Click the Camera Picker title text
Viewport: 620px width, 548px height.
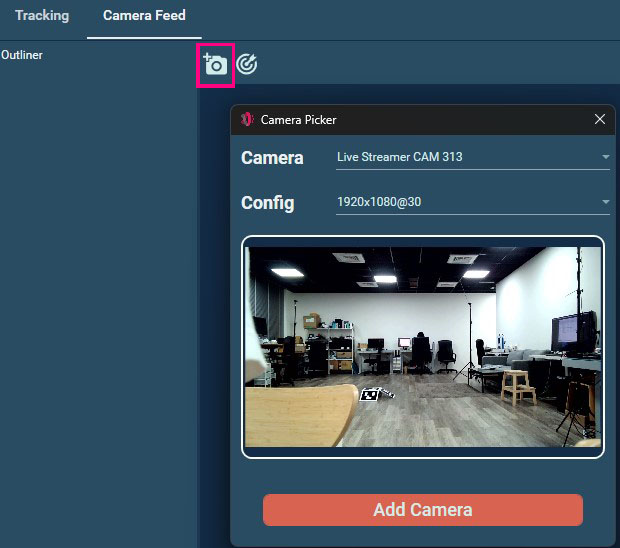pyautogui.click(x=298, y=120)
